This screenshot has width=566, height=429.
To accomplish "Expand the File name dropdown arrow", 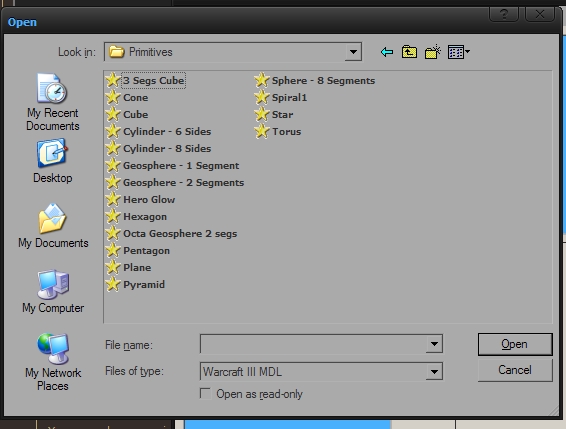I will pos(434,344).
